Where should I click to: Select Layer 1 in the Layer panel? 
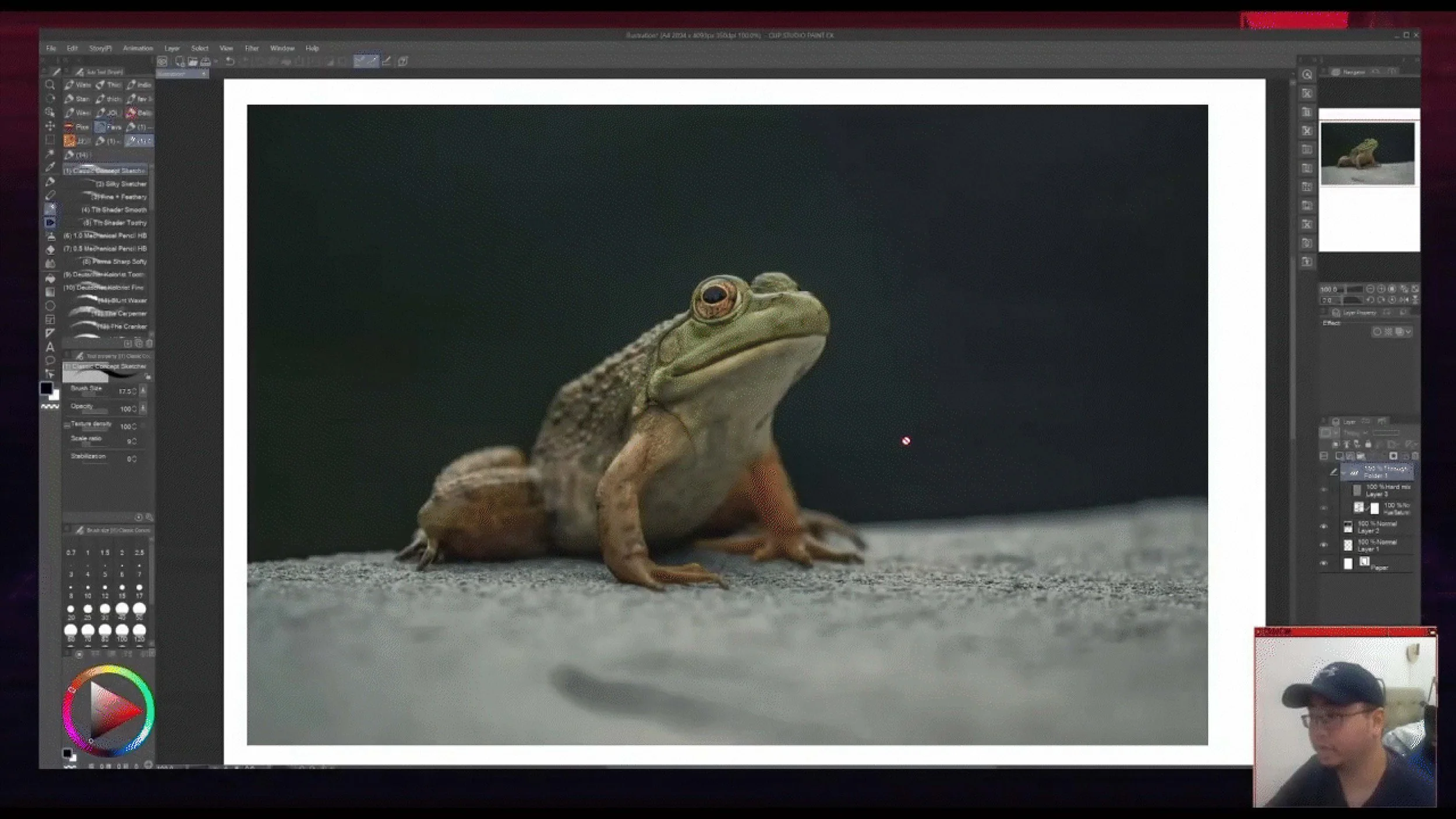point(1377,545)
